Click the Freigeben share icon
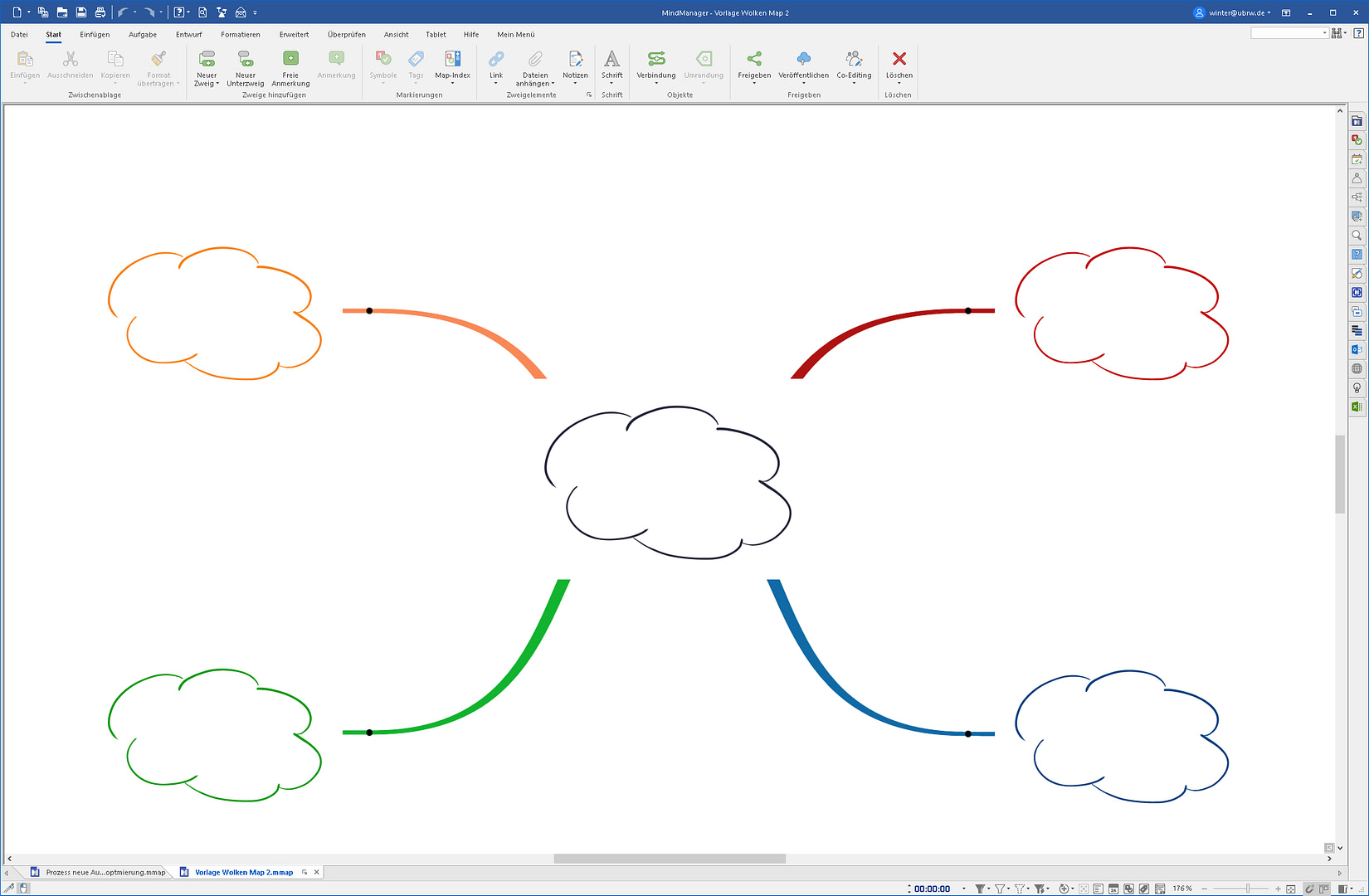 point(754,59)
